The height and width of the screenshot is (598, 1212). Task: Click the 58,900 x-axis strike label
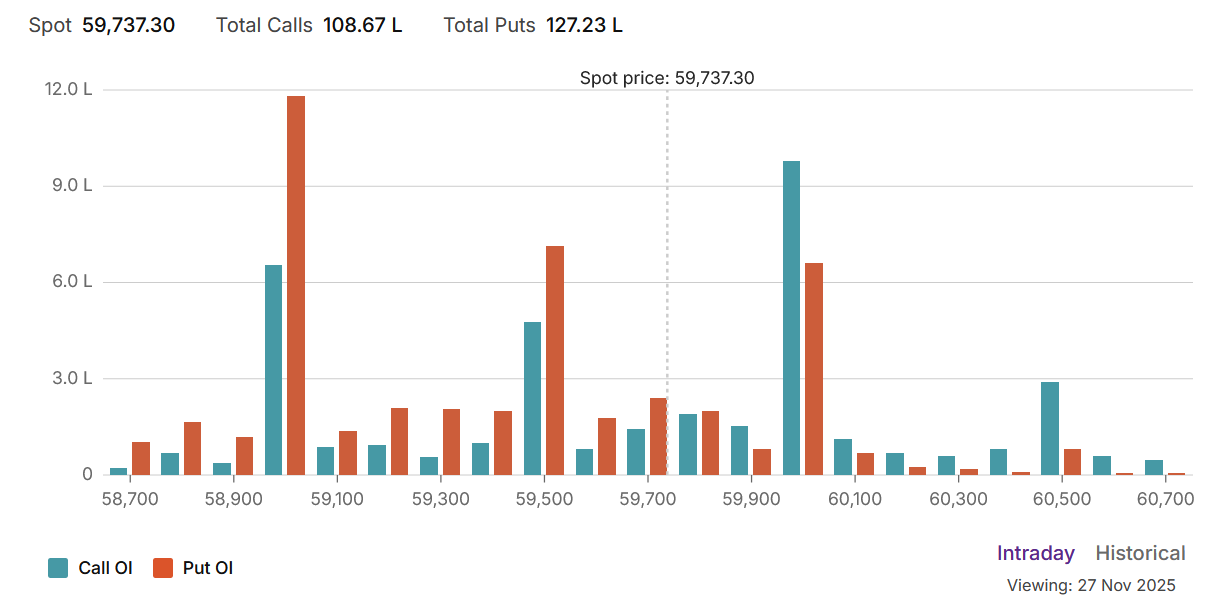[234, 497]
